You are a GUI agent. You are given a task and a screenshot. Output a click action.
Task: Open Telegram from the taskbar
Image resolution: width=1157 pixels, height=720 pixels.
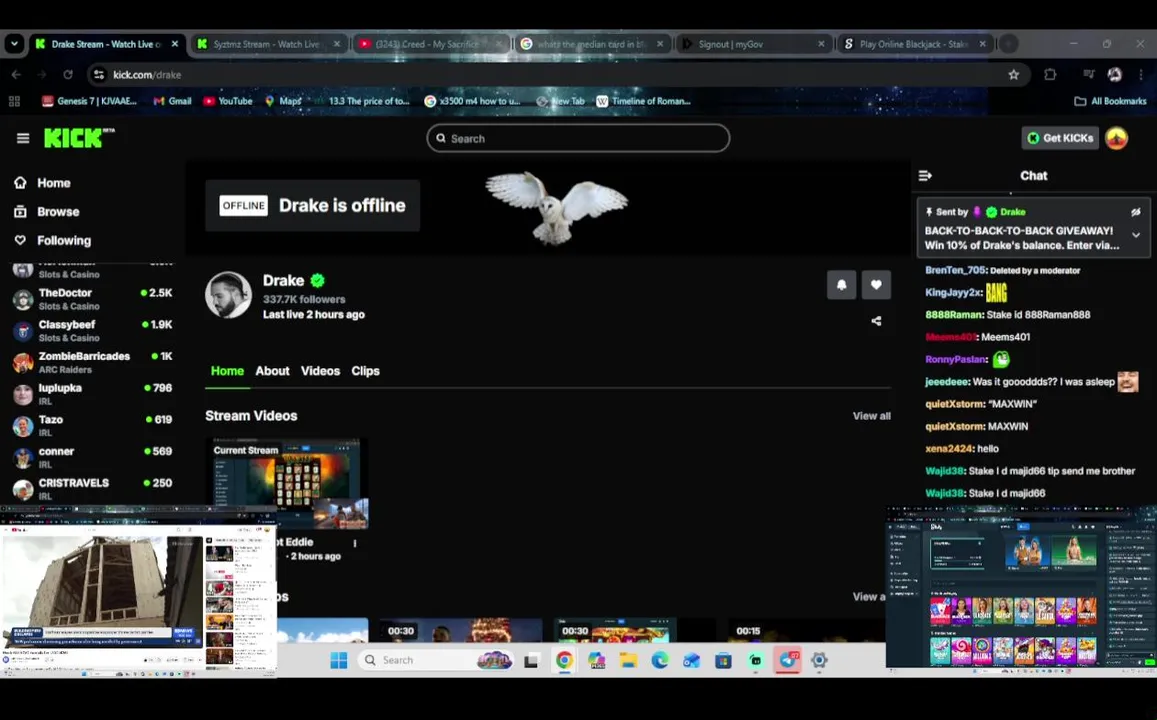[x=787, y=660]
